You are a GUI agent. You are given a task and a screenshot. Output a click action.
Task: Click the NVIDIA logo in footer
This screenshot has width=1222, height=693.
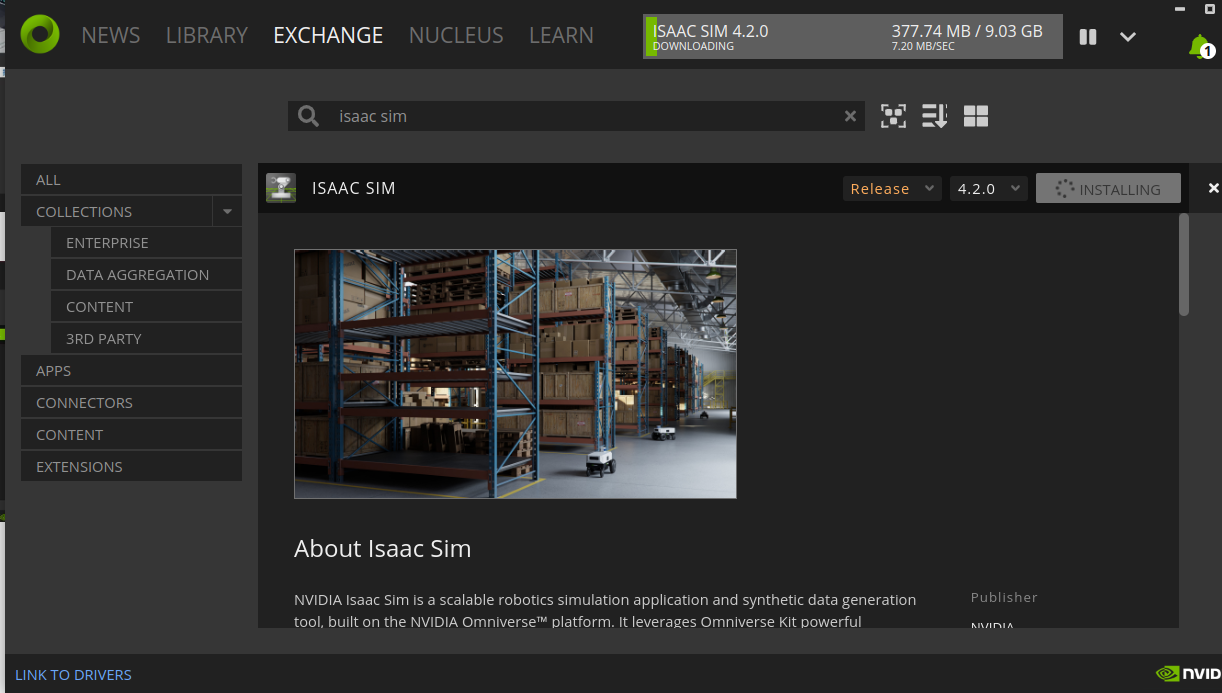[x=1188, y=674]
